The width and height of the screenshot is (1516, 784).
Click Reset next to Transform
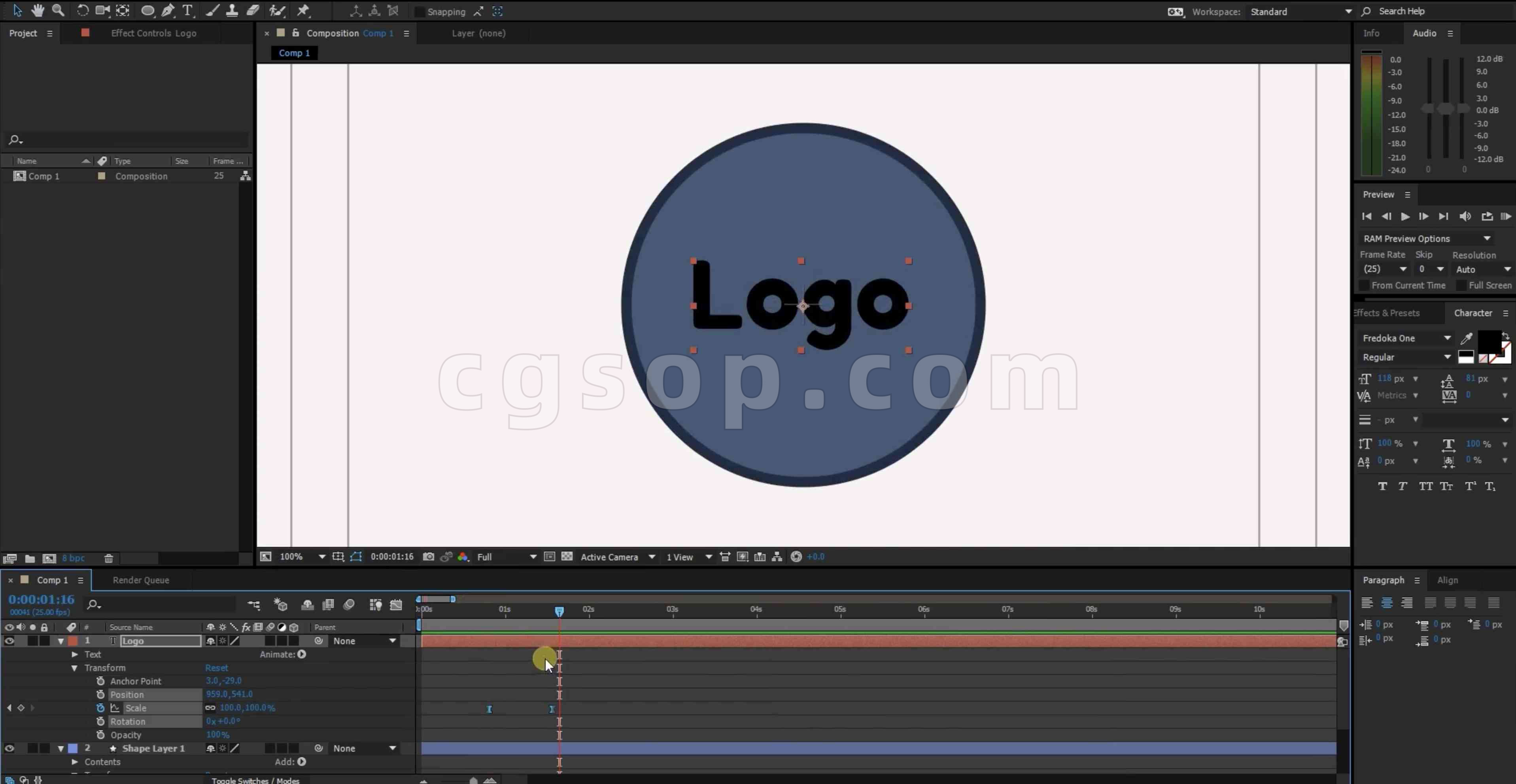217,667
